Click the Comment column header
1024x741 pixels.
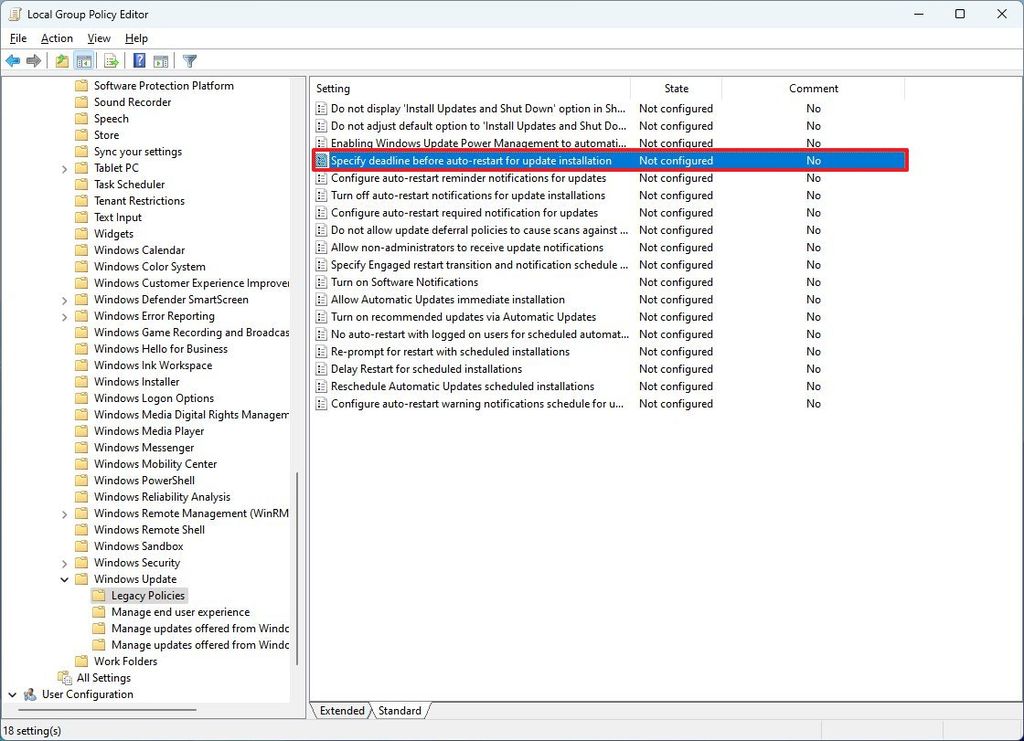(813, 88)
